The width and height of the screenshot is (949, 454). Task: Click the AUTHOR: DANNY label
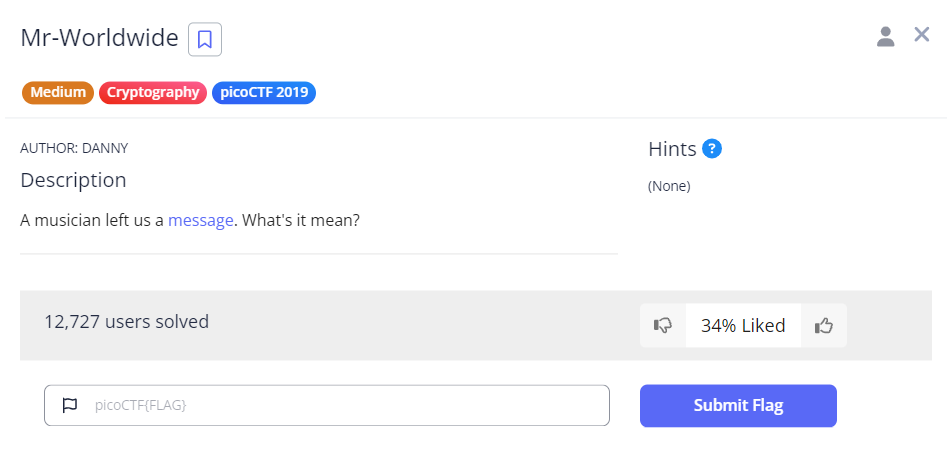tap(74, 148)
